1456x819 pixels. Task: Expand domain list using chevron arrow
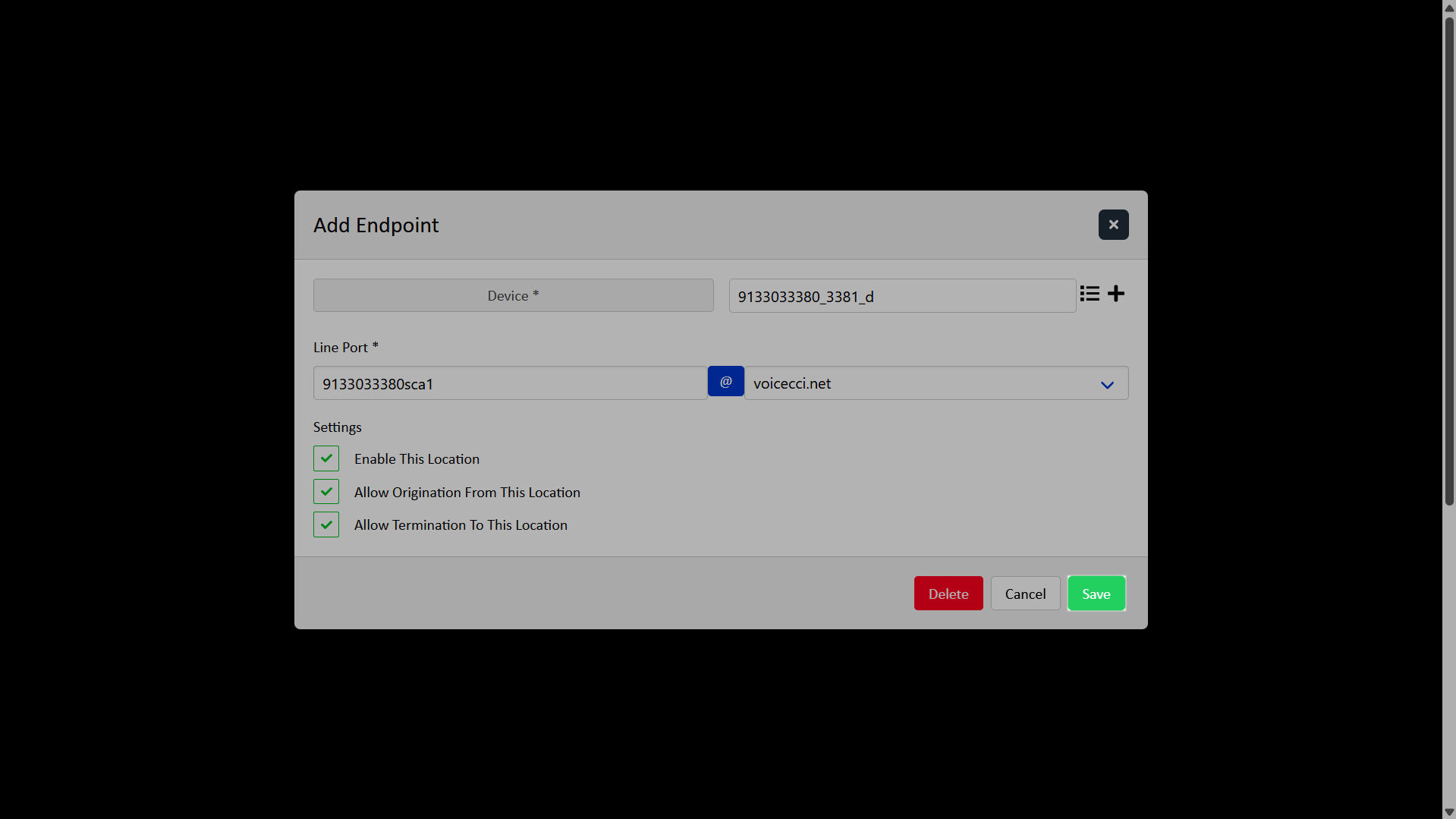coord(1107,385)
